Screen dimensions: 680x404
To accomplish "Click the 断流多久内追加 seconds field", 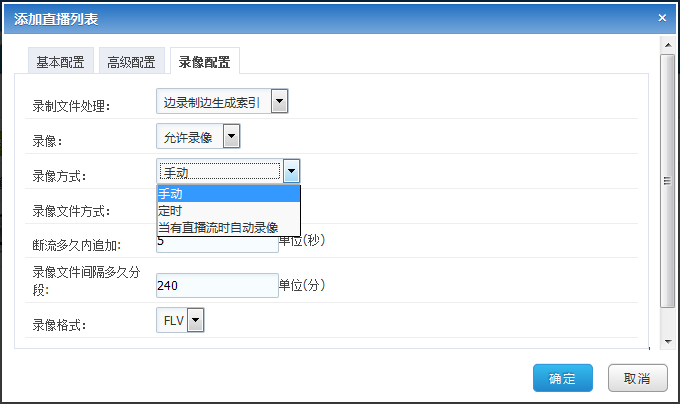I will point(217,244).
